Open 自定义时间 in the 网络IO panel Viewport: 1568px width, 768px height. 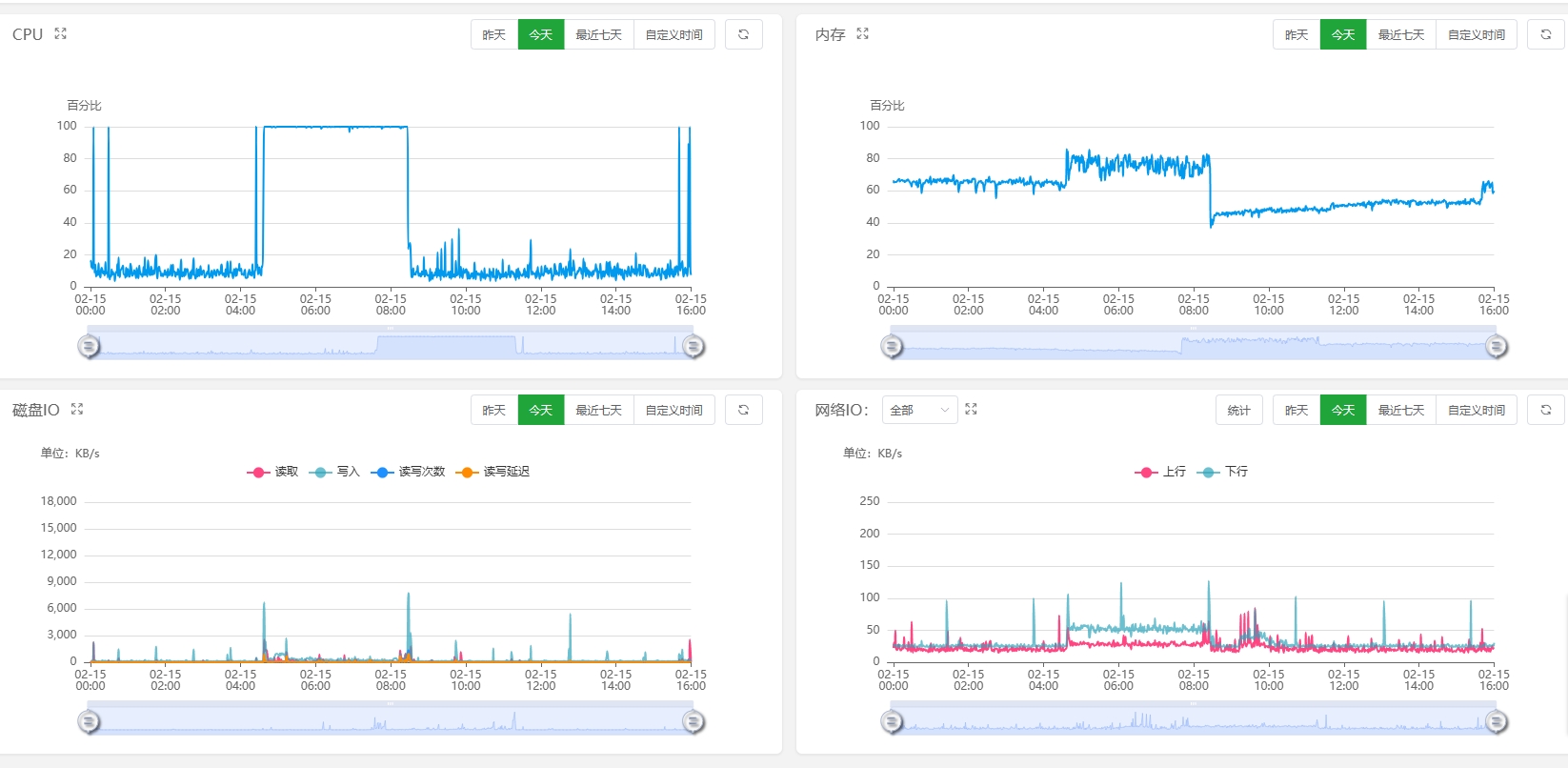point(1477,410)
